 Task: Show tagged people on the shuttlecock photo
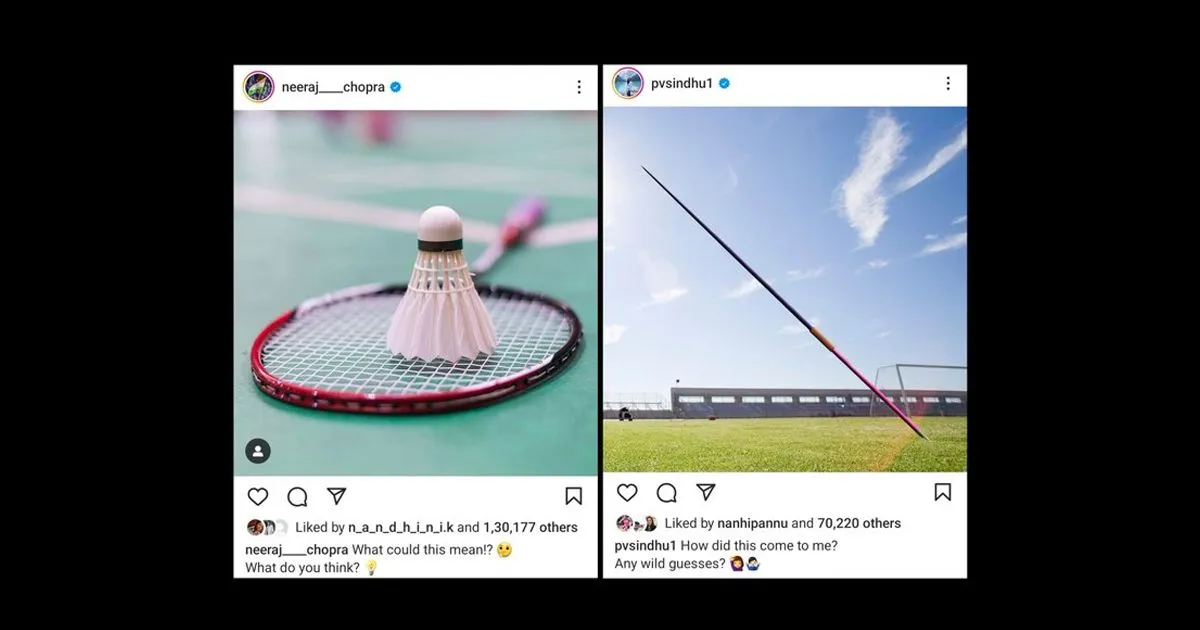(x=258, y=451)
